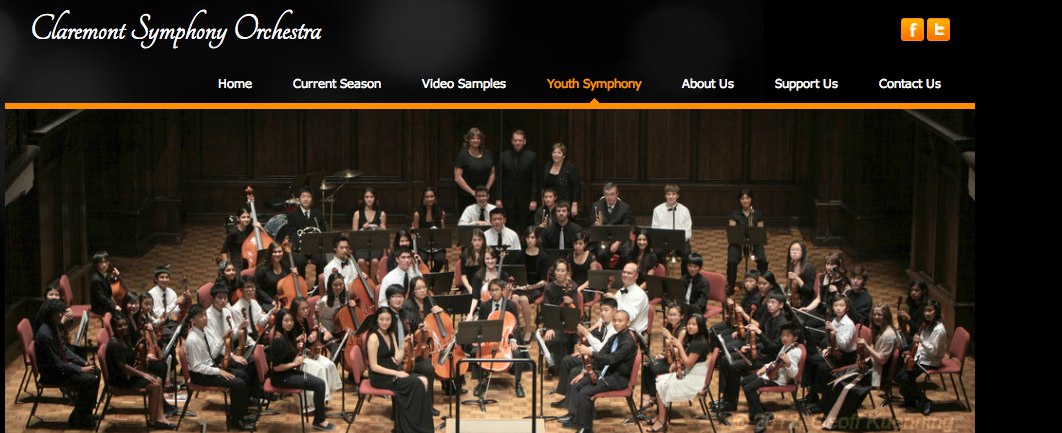
Task: Open the Twitter feed via orange icon
Action: 938,30
